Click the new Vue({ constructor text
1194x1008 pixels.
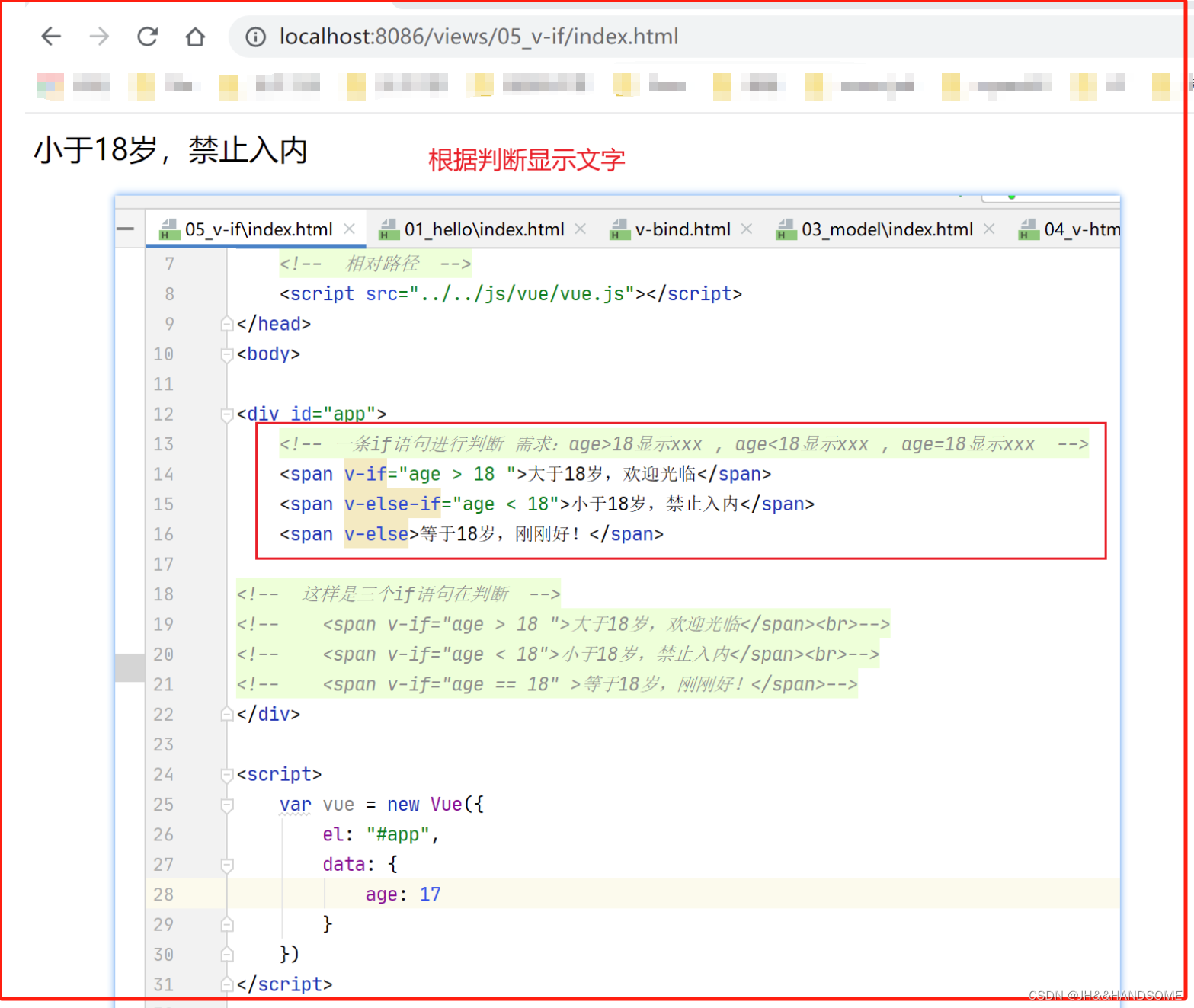(x=435, y=805)
